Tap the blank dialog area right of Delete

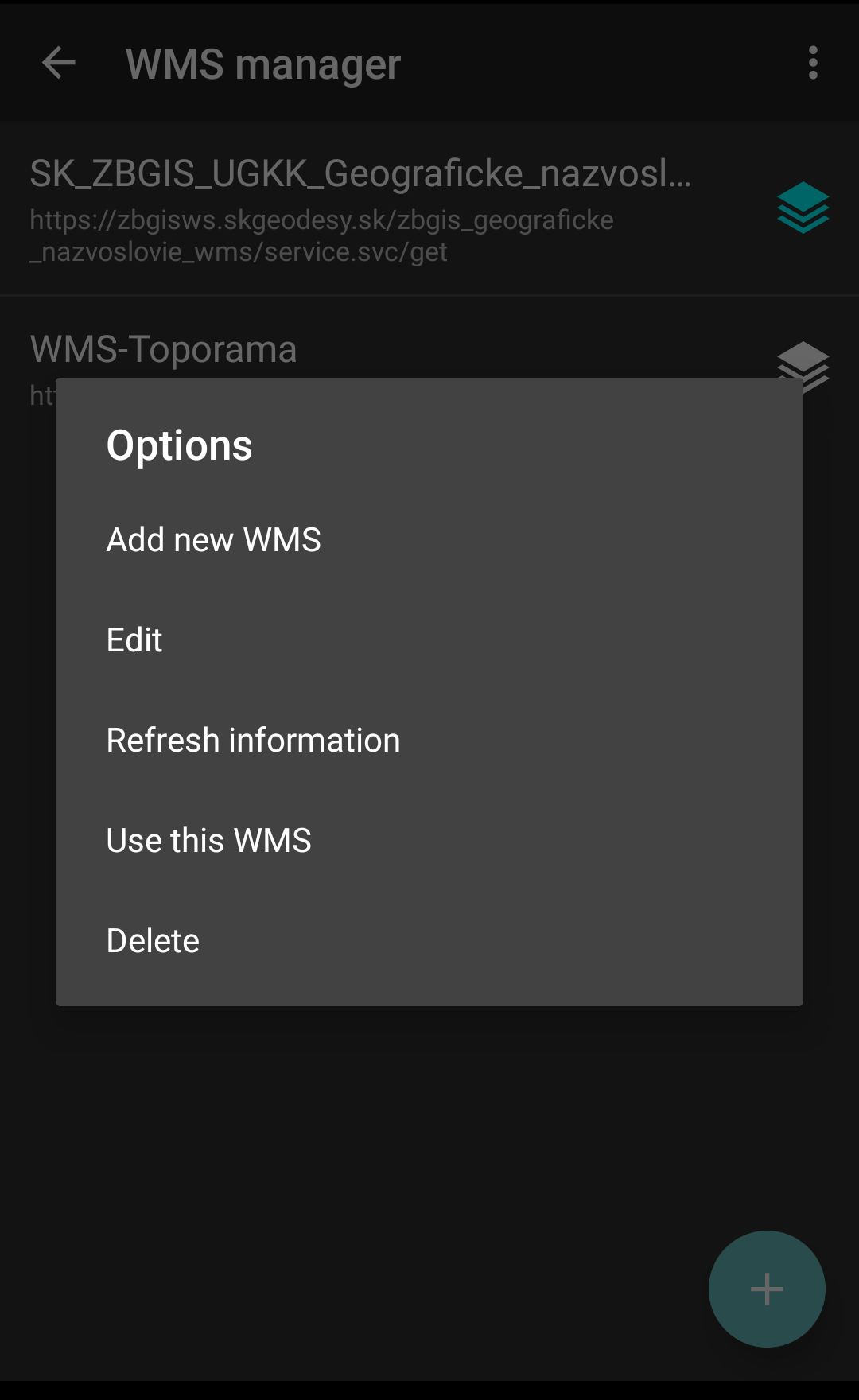click(517, 941)
